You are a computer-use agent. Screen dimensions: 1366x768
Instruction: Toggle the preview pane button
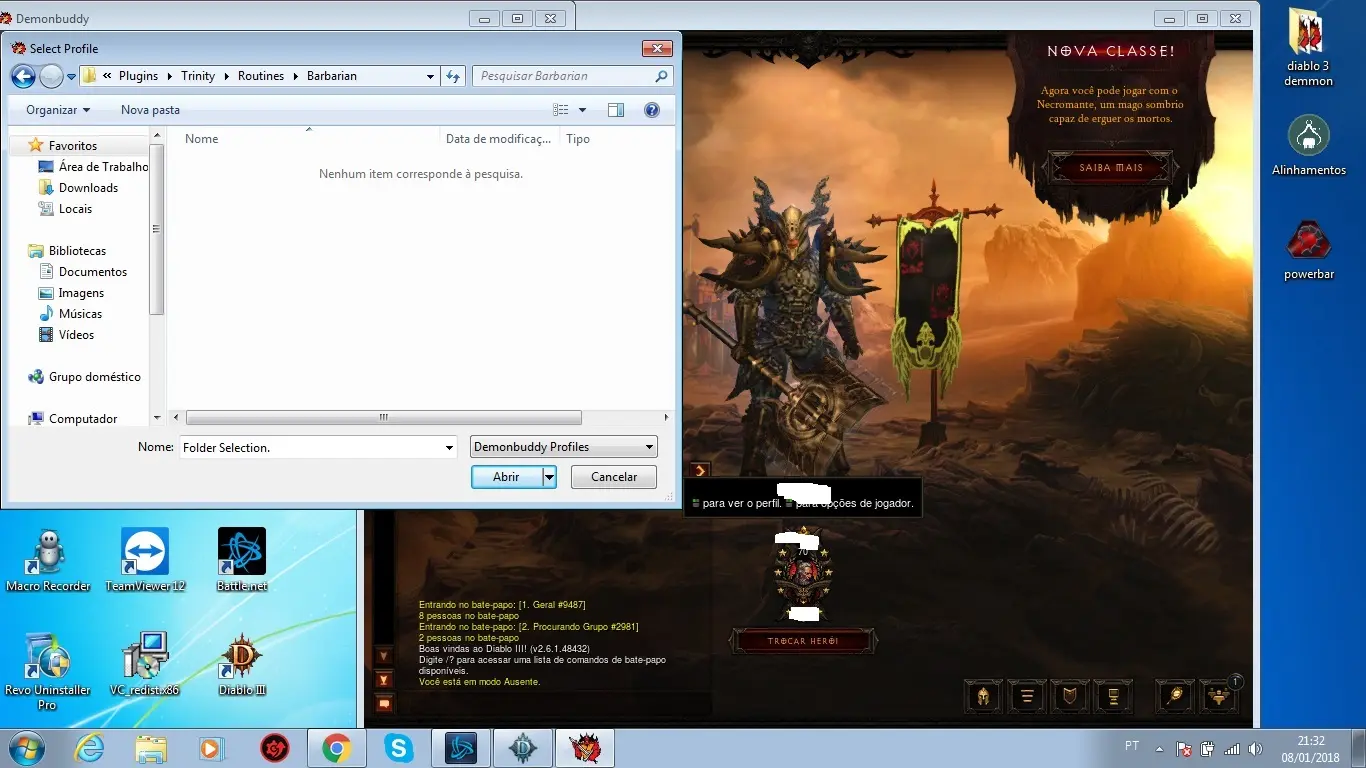(x=616, y=110)
